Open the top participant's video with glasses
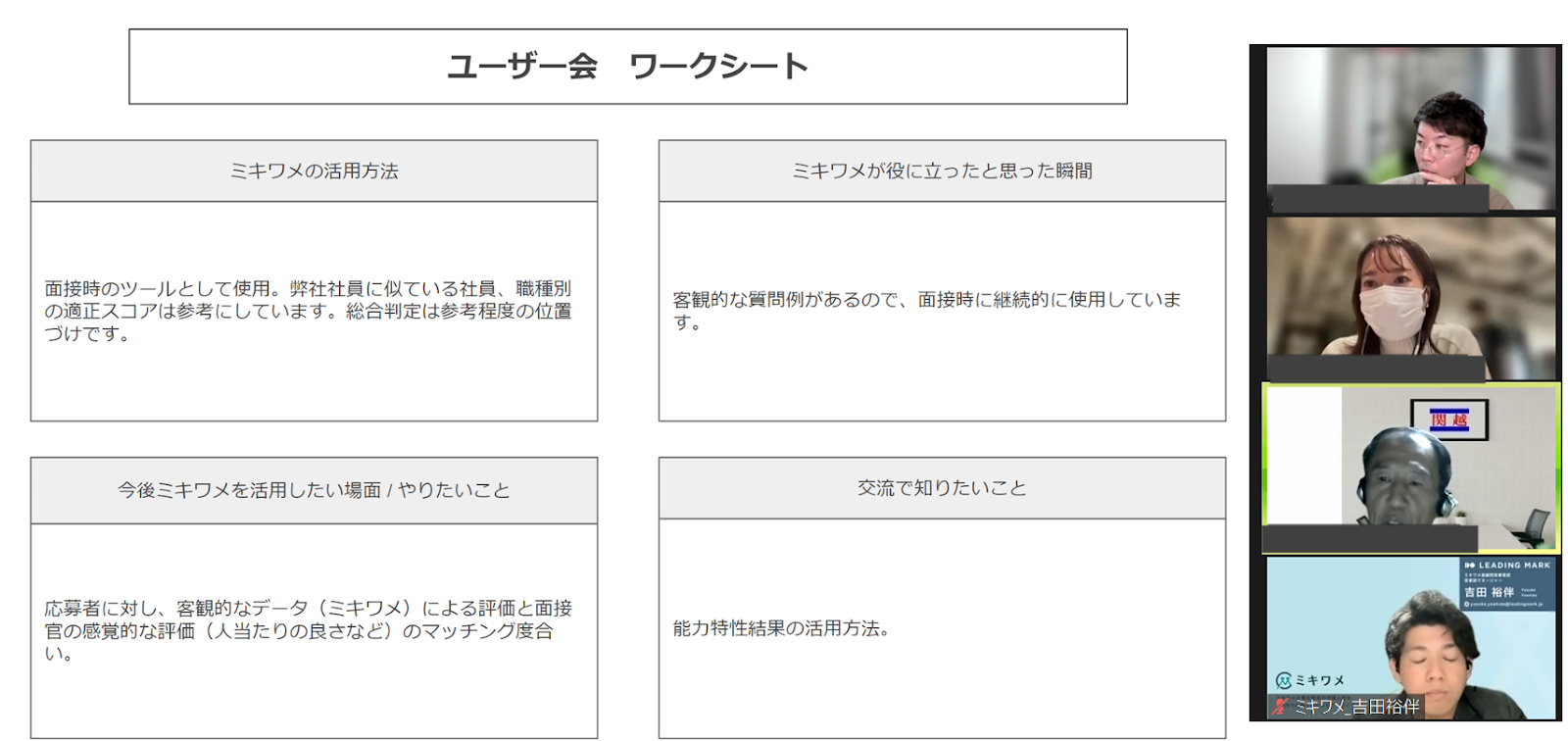Viewport: 1568px width, 741px height. coord(1411,127)
